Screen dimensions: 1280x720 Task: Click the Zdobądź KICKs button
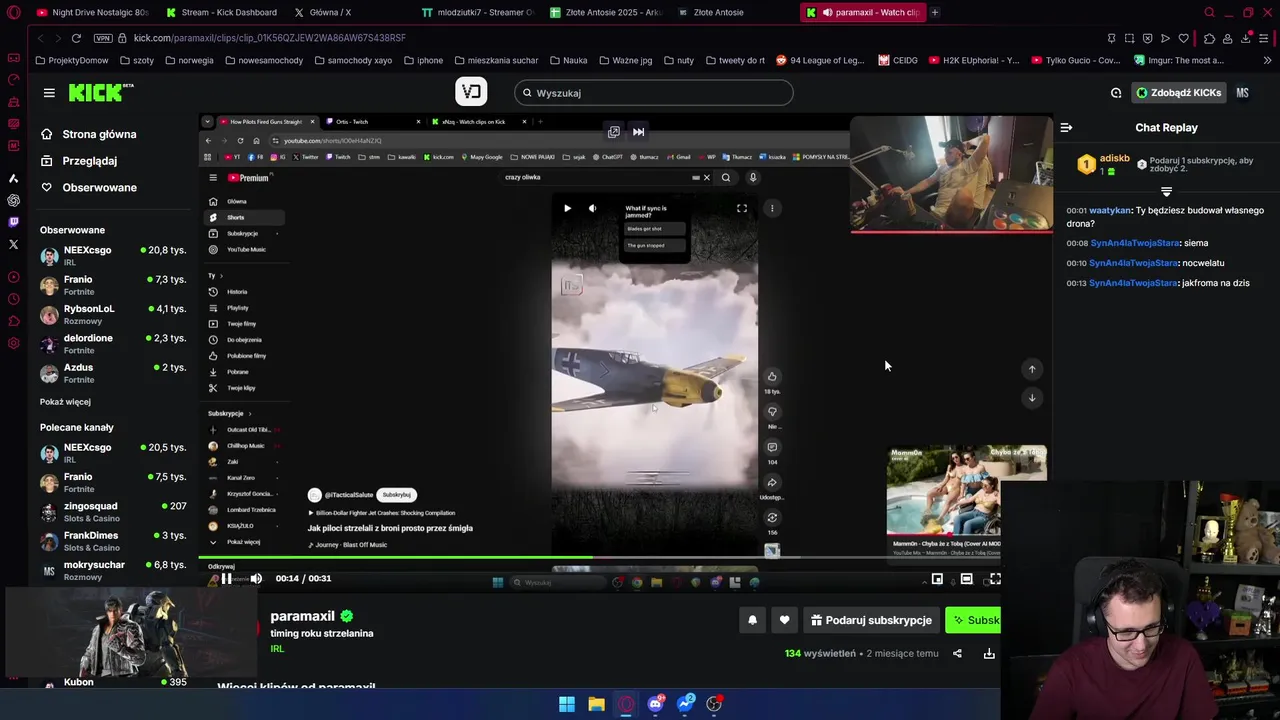(x=1178, y=93)
